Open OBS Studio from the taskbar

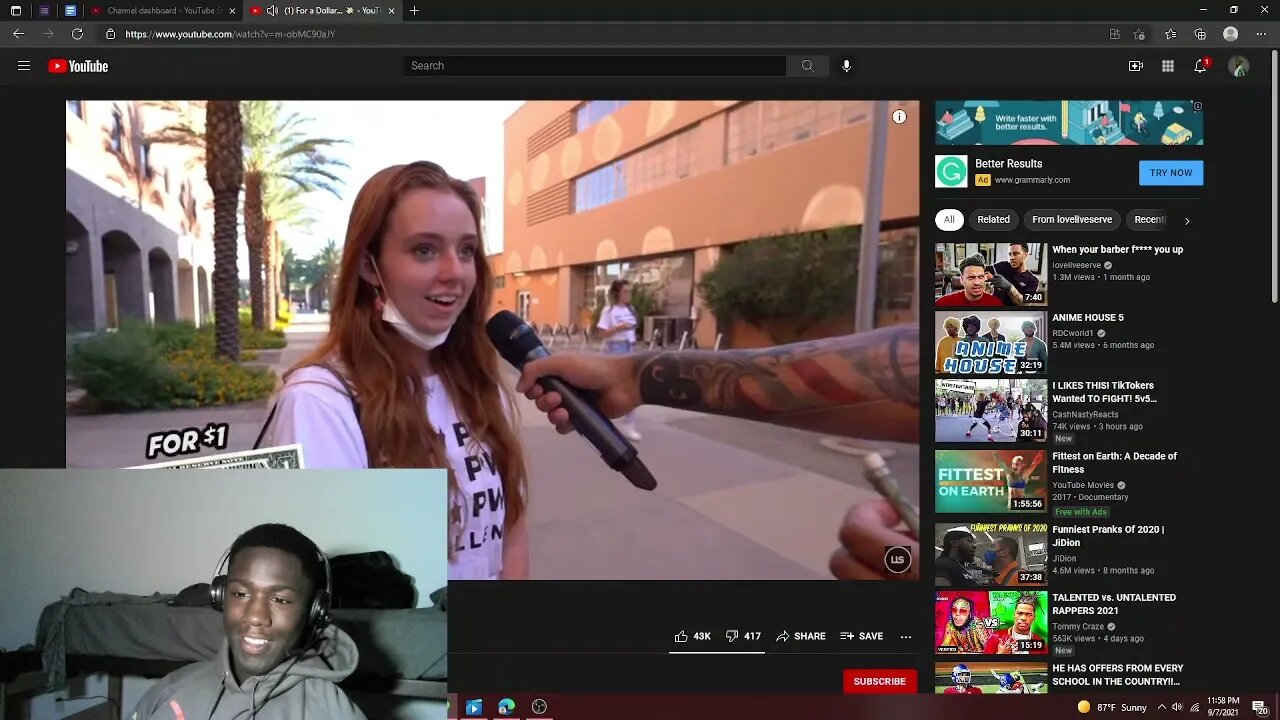(539, 707)
